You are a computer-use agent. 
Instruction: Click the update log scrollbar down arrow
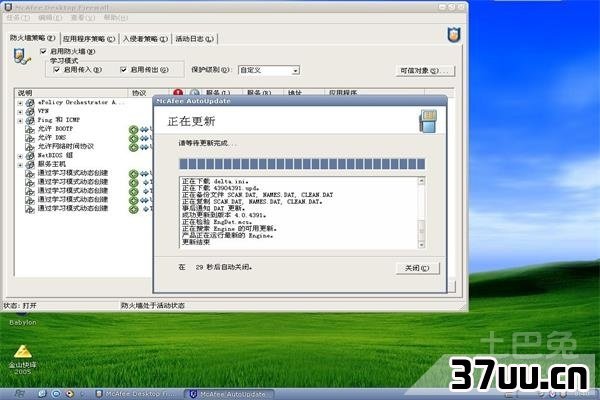pyautogui.click(x=421, y=244)
